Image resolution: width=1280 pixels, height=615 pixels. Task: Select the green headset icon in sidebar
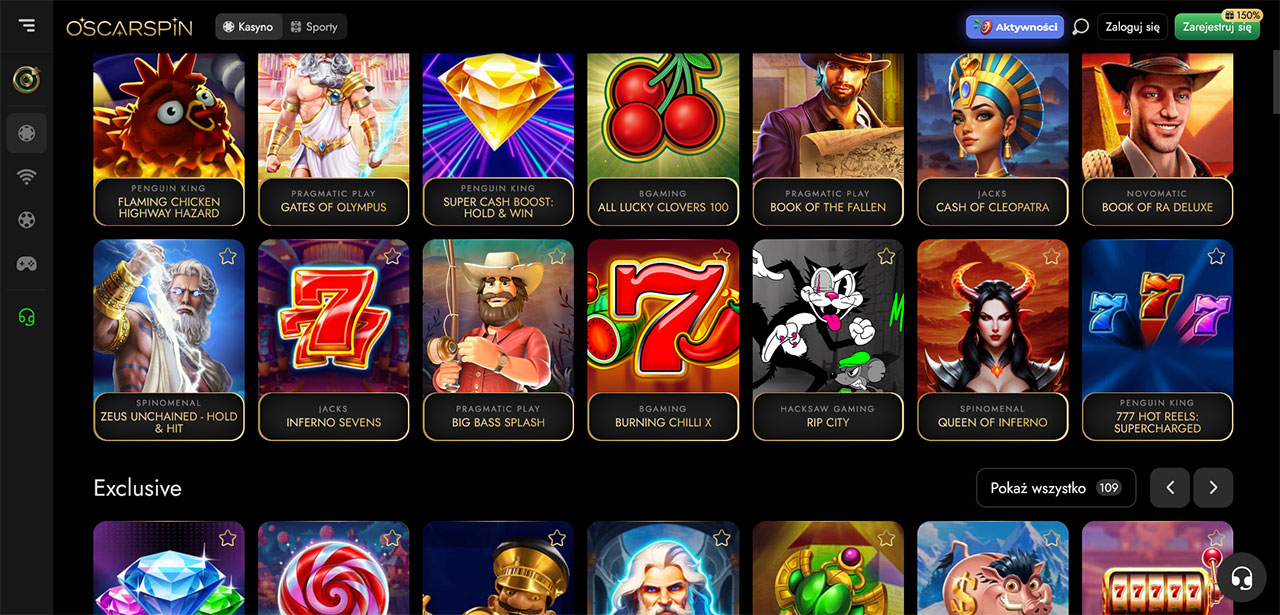click(27, 317)
